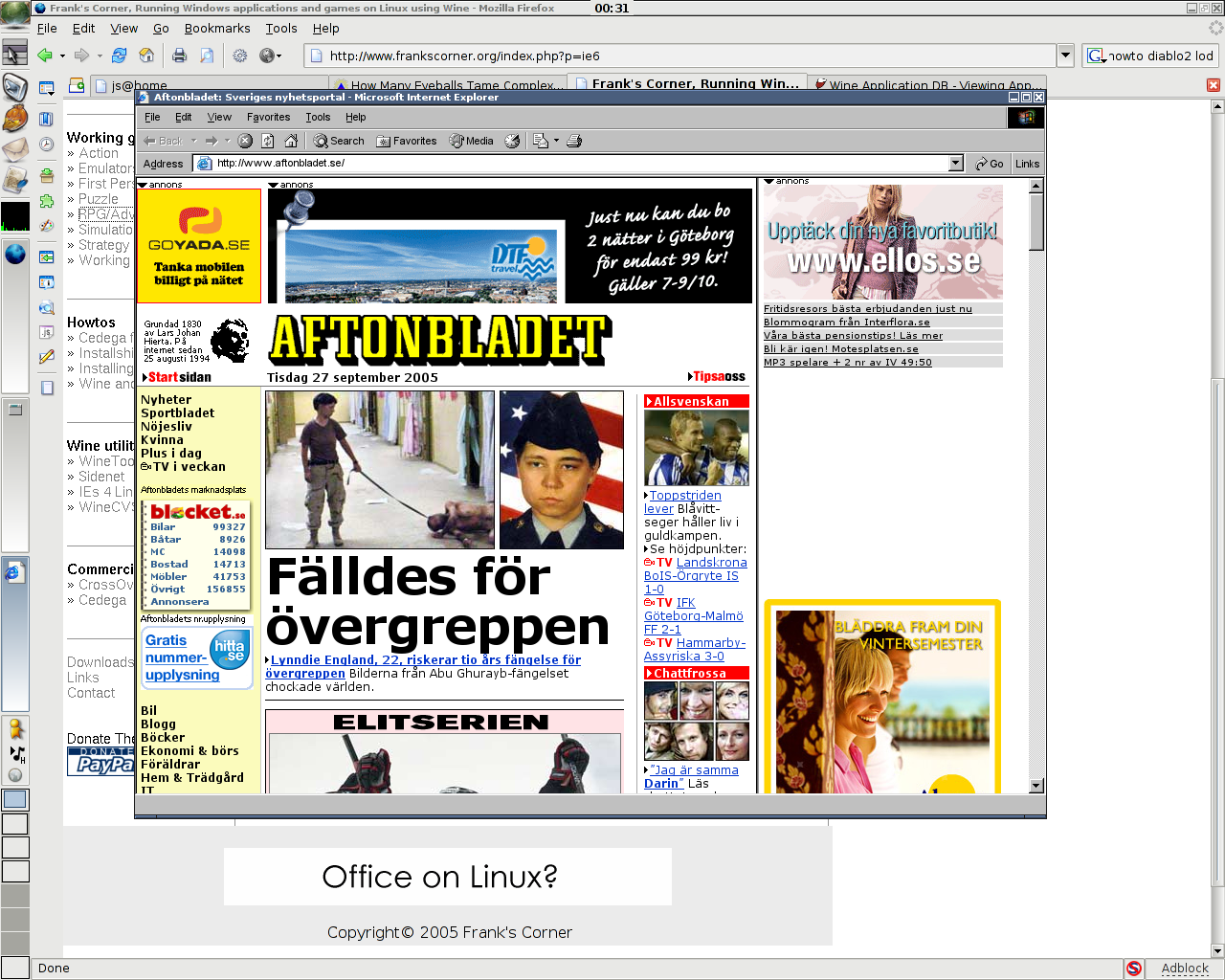
Task: Click Strategy link on Frank's Corner
Action: coord(103,245)
